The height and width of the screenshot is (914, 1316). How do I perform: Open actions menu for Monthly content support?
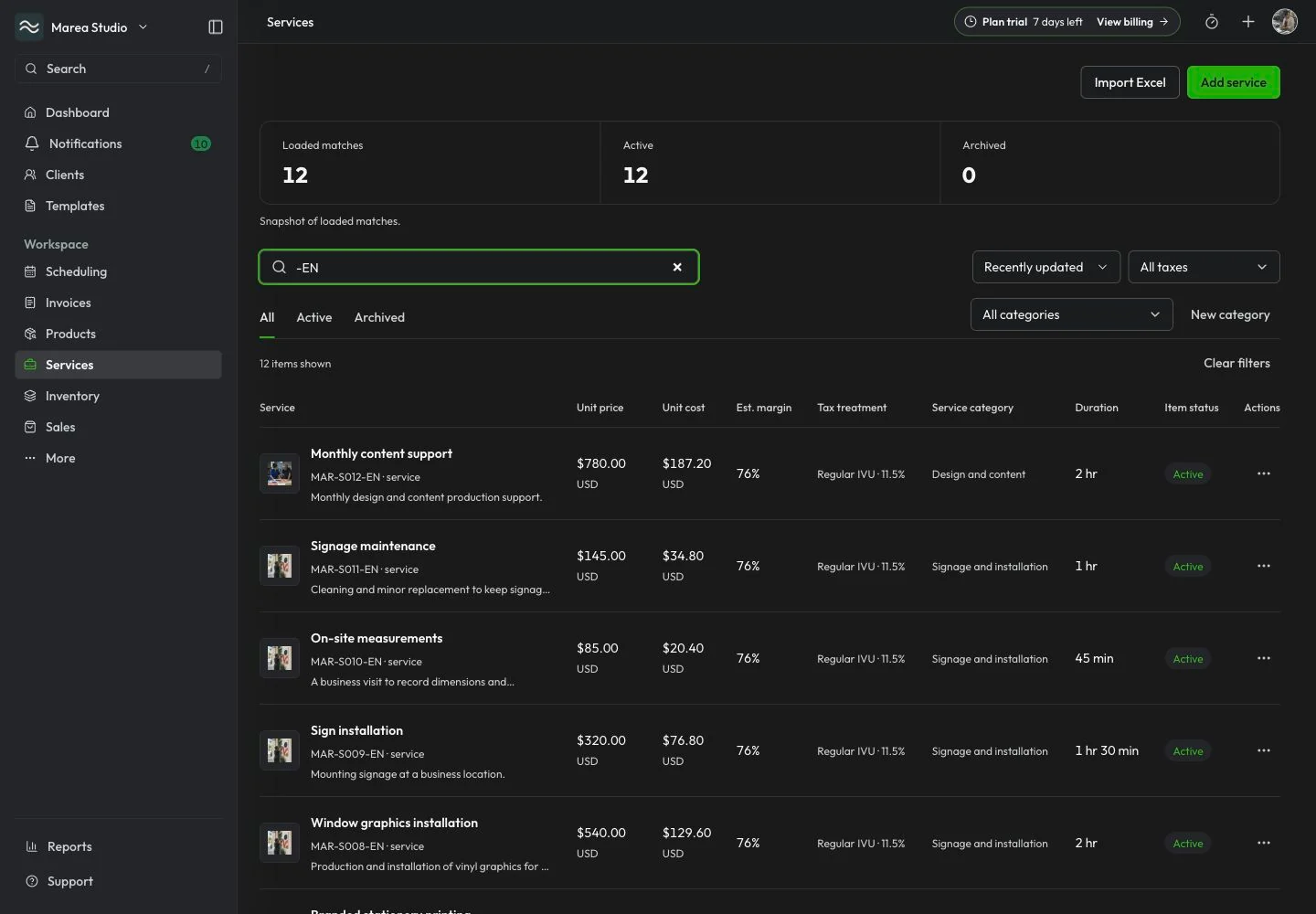(x=1264, y=473)
